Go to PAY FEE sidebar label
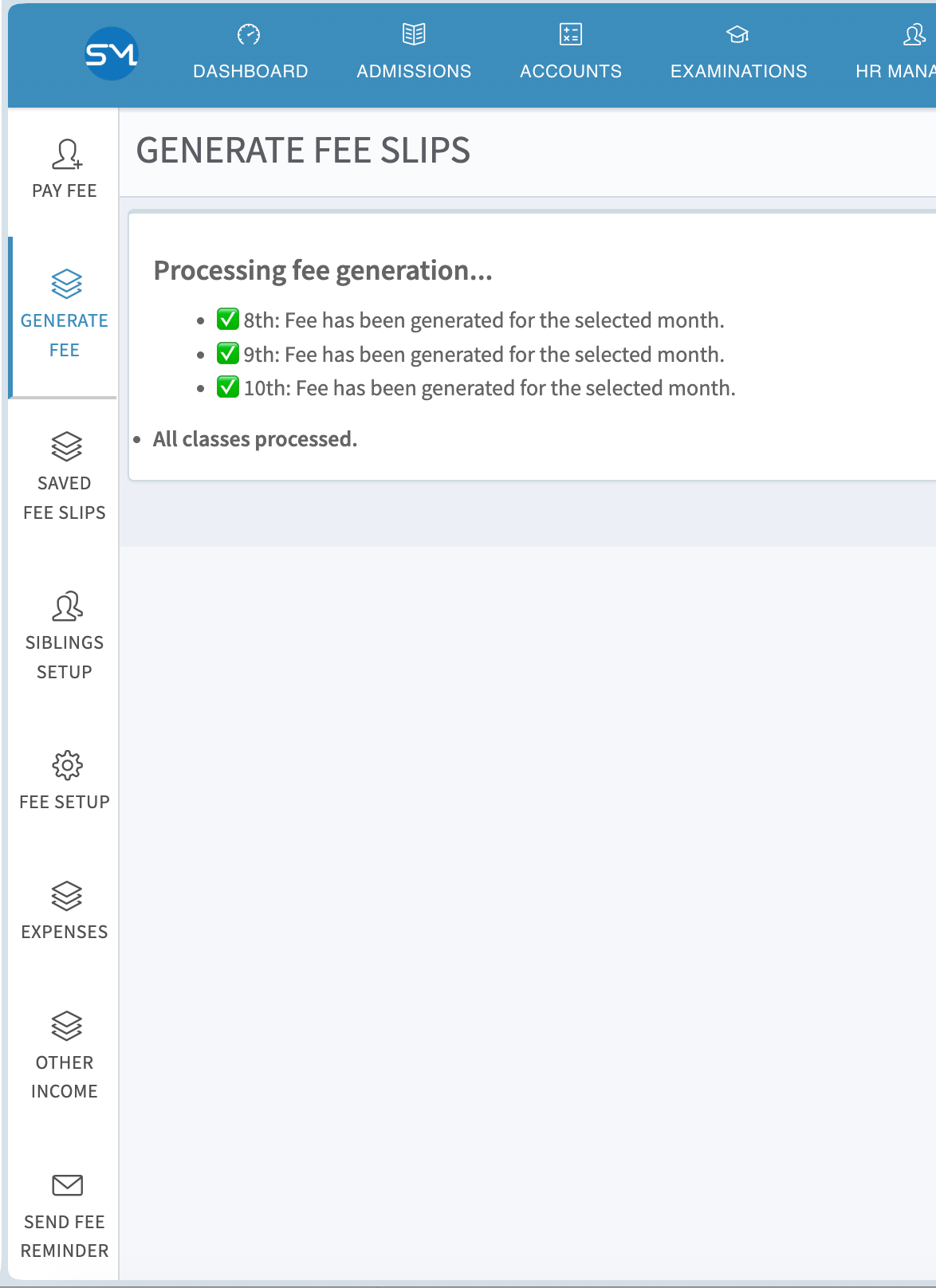Viewport: 936px width, 1288px height. 65,190
